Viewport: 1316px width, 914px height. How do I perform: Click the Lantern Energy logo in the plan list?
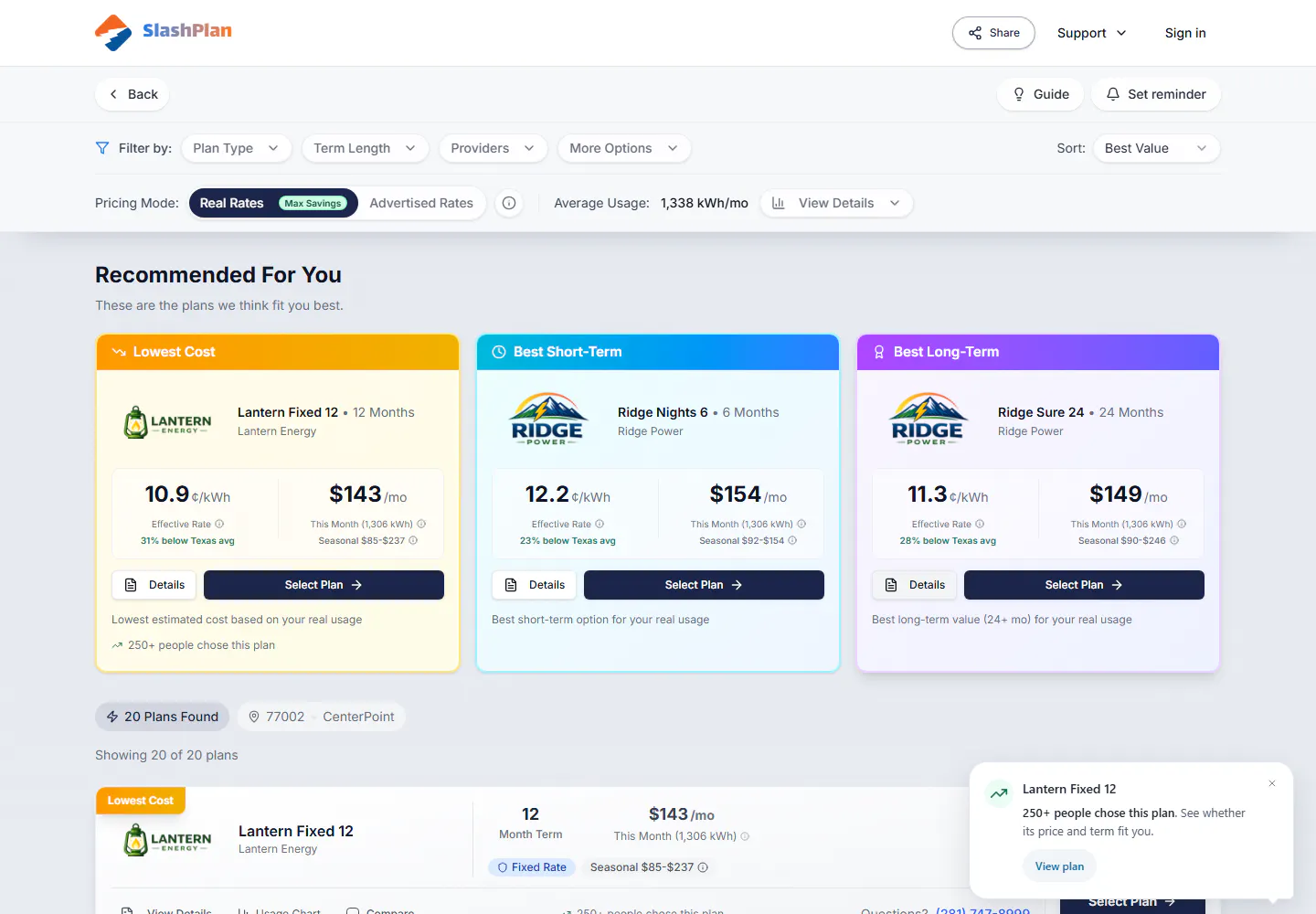point(167,840)
